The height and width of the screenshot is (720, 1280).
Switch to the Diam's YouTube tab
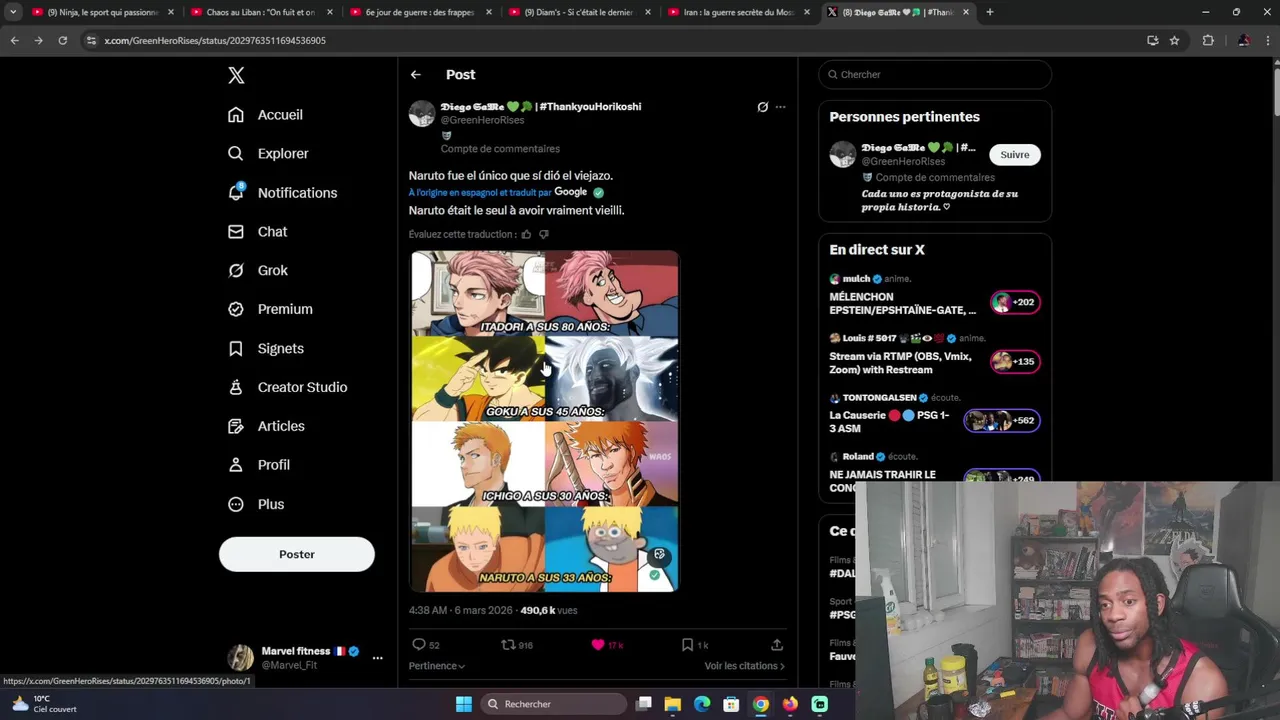pyautogui.click(x=580, y=12)
